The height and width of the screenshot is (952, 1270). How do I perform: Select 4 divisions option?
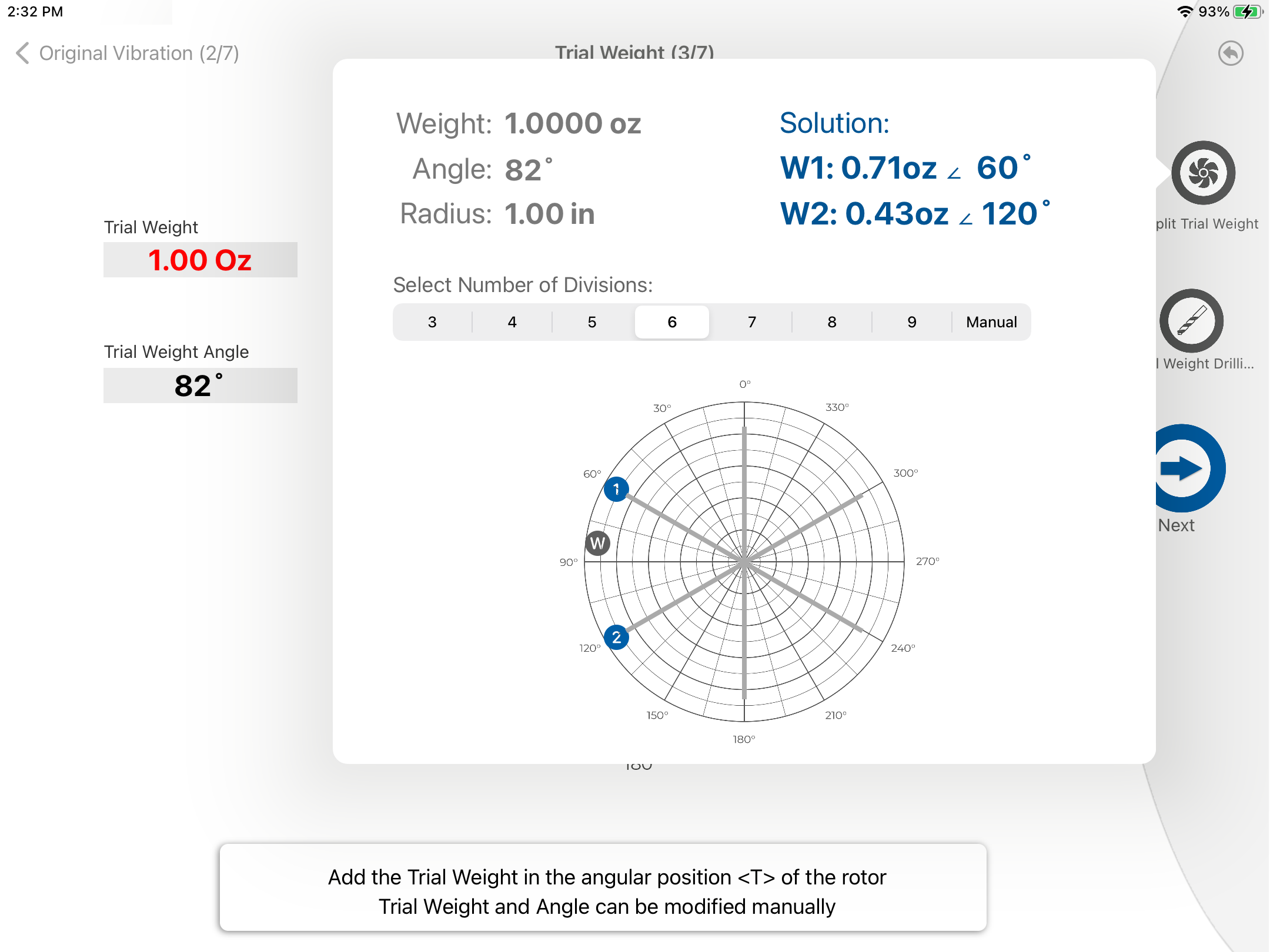pos(512,322)
